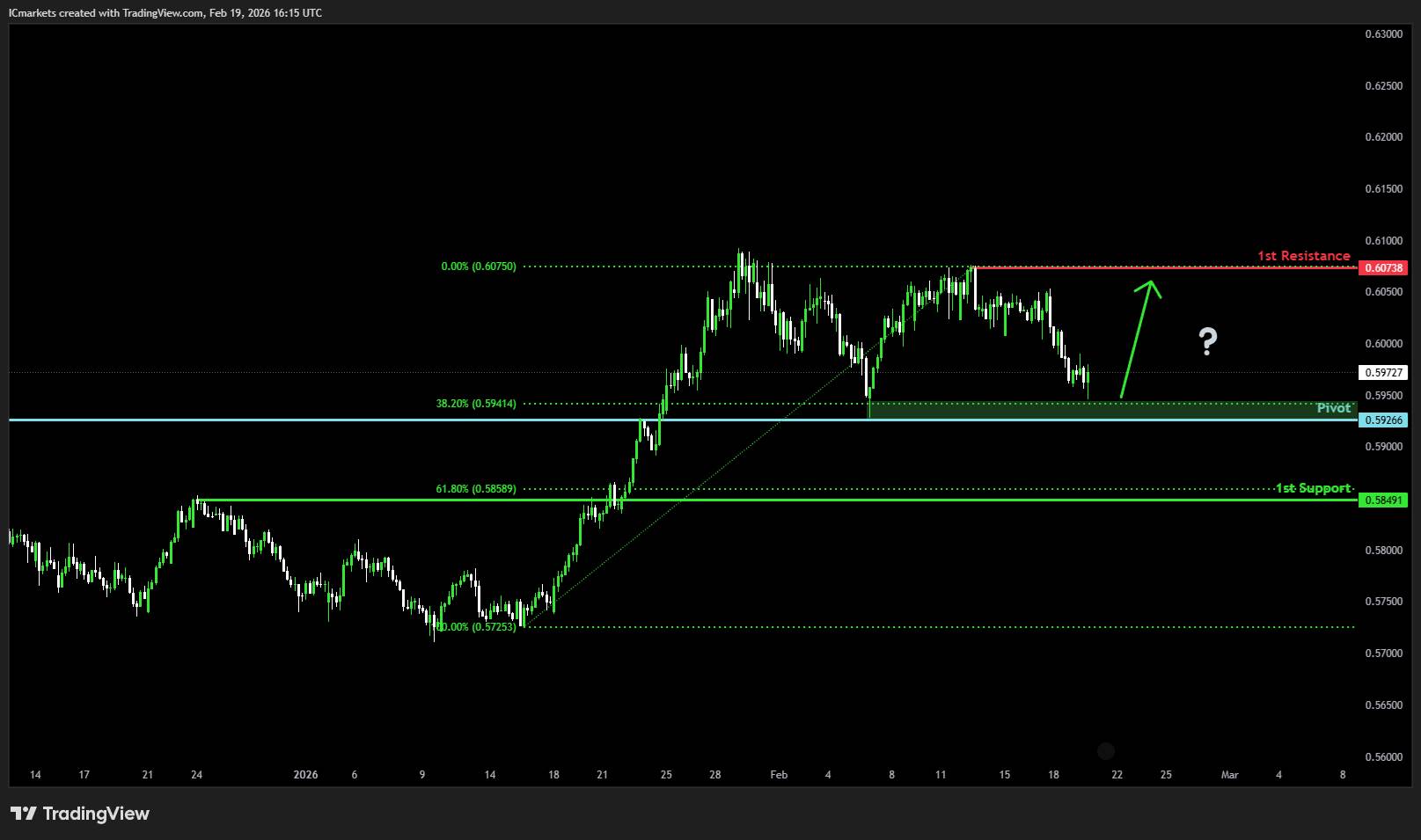Click the "1st Support" text label
Image resolution: width=1421 pixels, height=840 pixels.
pyautogui.click(x=1313, y=488)
